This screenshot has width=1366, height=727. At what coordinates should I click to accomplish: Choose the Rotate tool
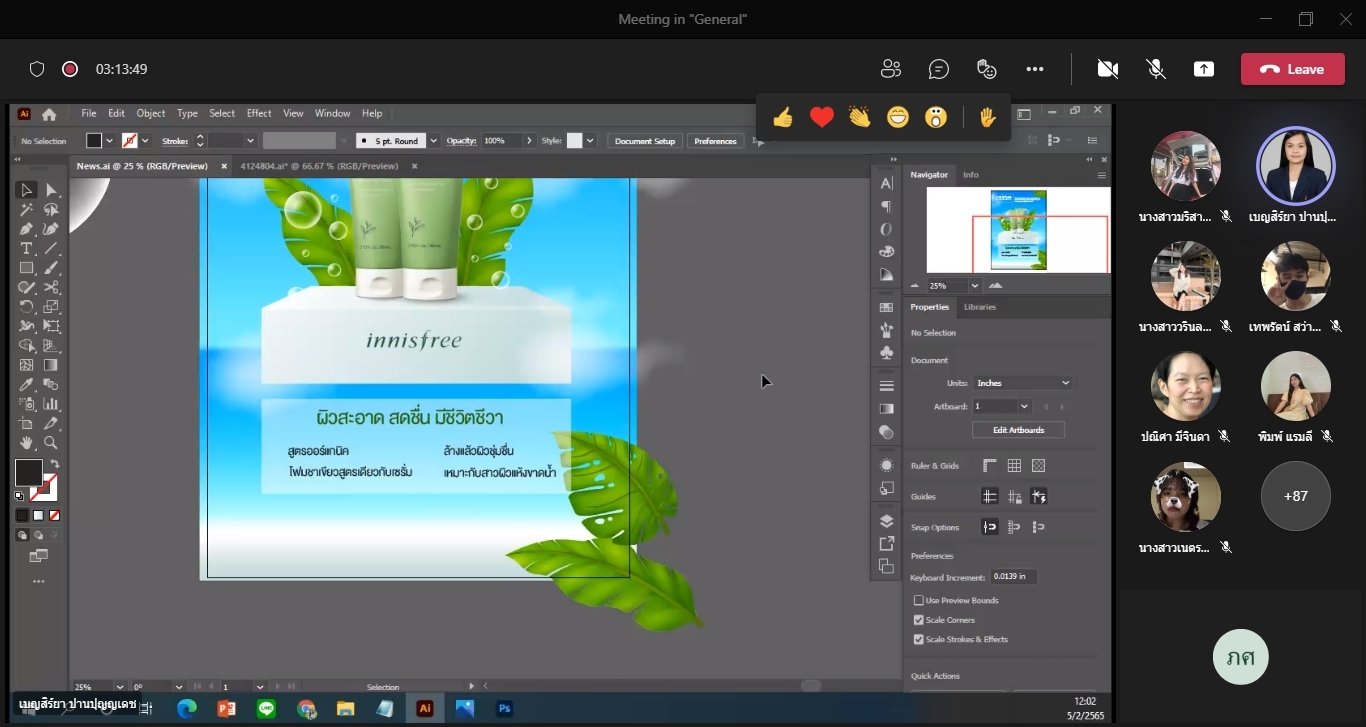pos(27,307)
